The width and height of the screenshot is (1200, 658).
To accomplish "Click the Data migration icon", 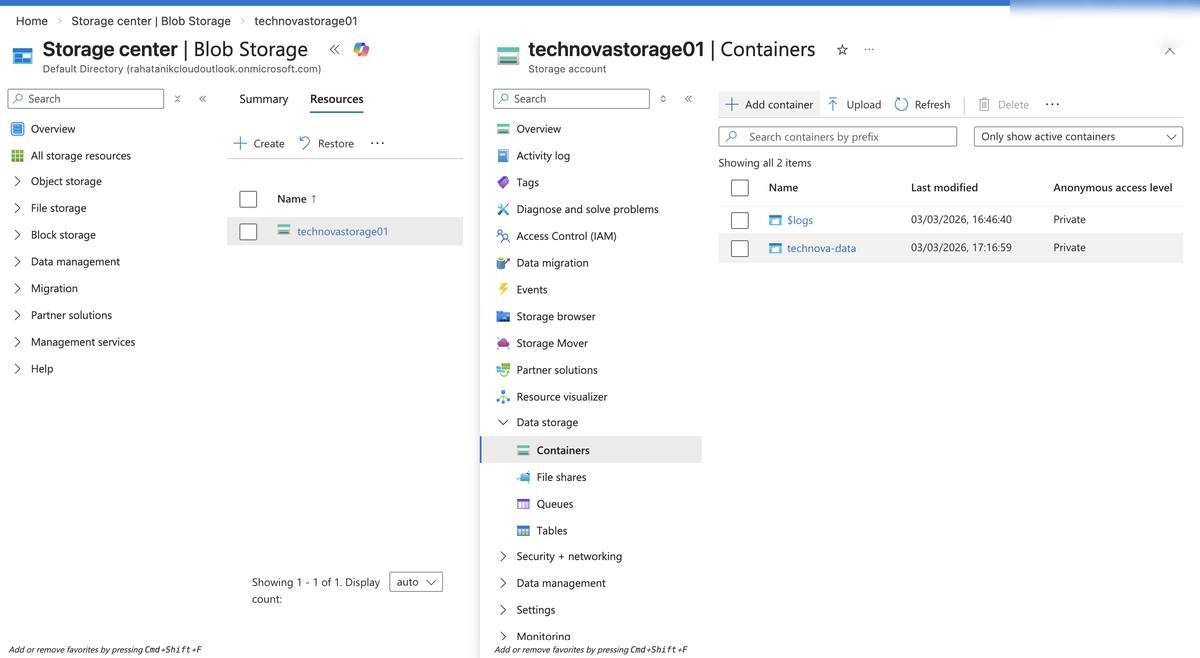I will pyautogui.click(x=503, y=263).
